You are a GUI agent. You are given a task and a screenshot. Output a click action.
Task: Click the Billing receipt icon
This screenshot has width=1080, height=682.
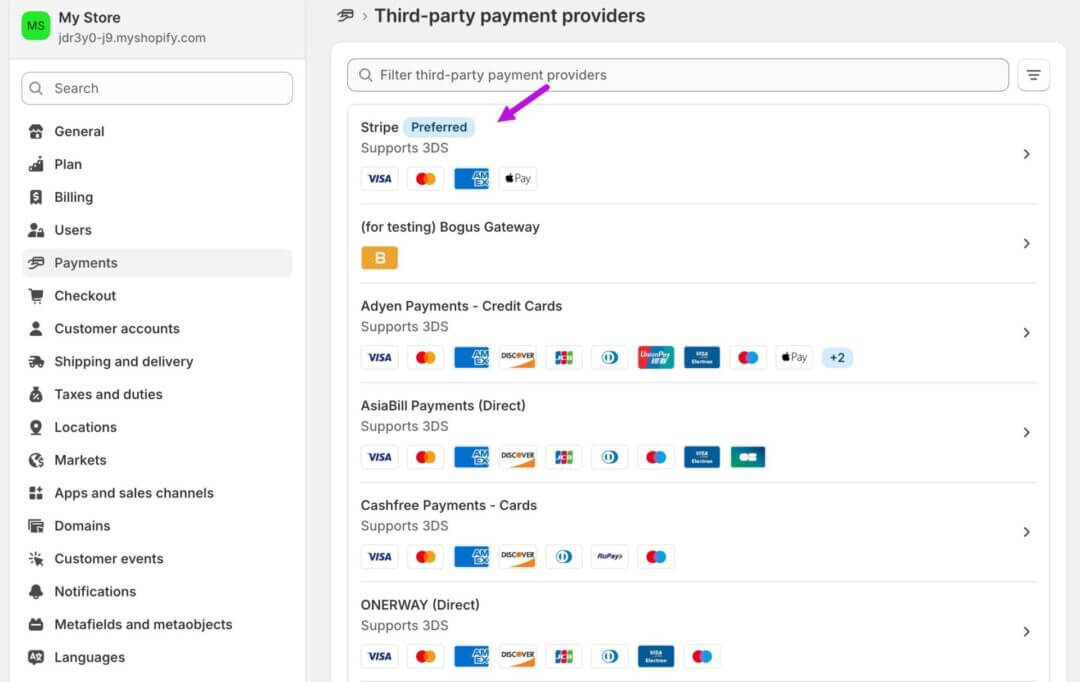click(x=36, y=198)
